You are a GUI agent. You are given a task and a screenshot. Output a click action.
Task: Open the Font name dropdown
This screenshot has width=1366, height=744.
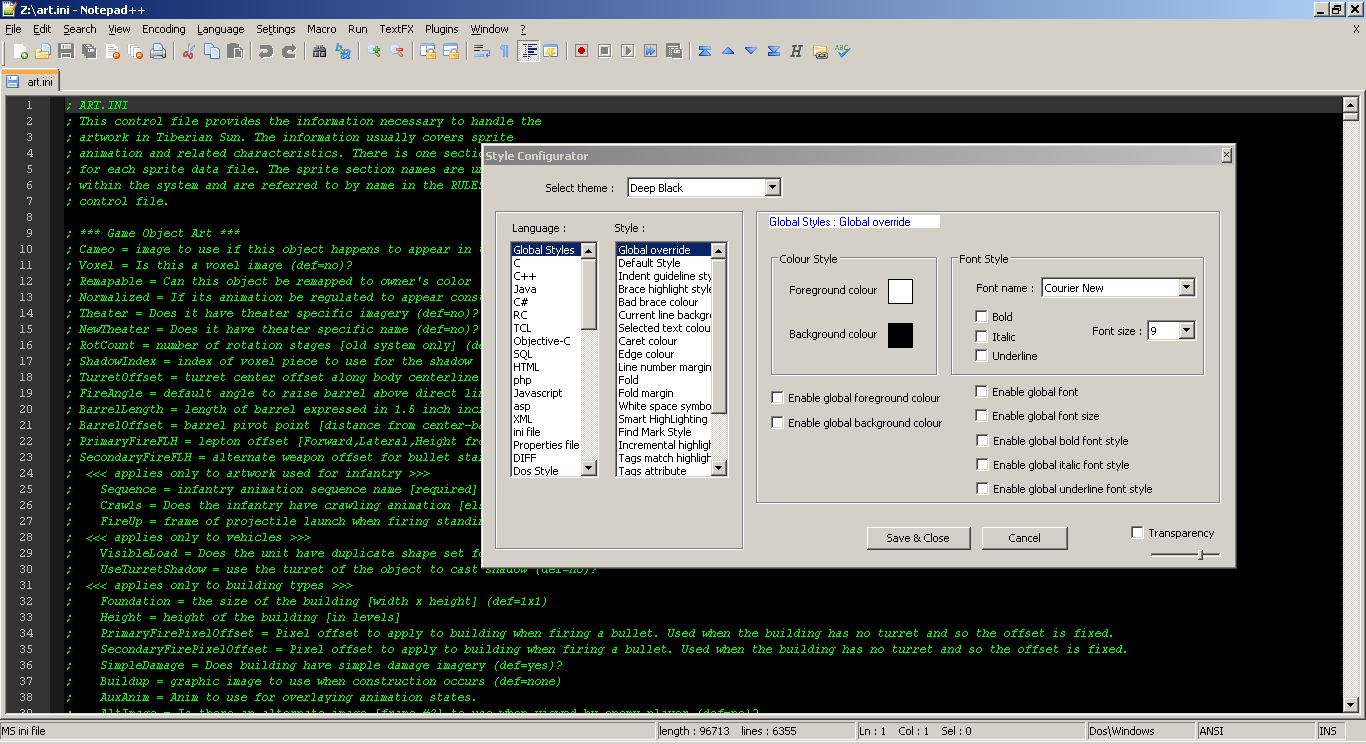click(x=1187, y=287)
